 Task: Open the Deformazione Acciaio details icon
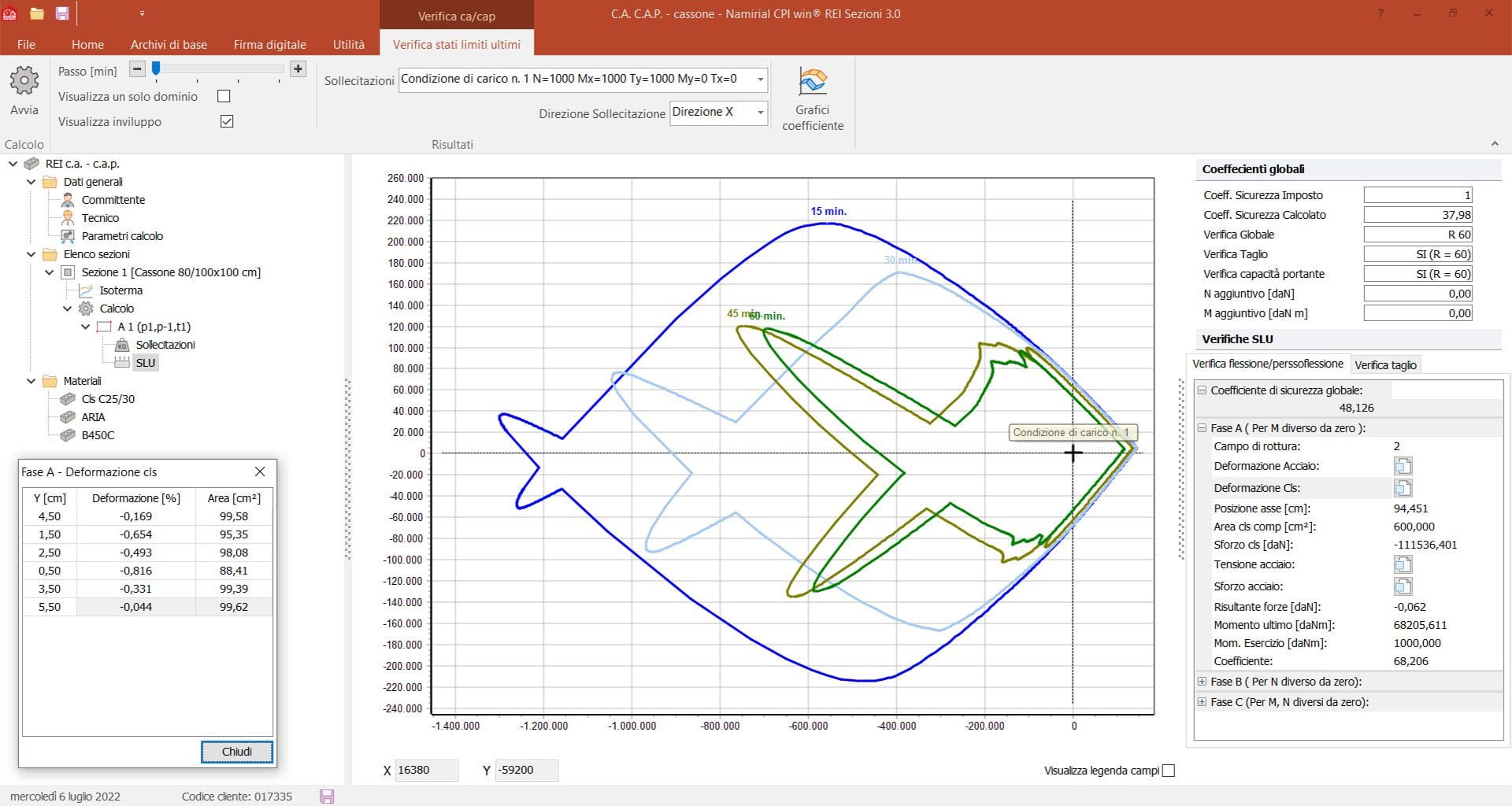1403,466
